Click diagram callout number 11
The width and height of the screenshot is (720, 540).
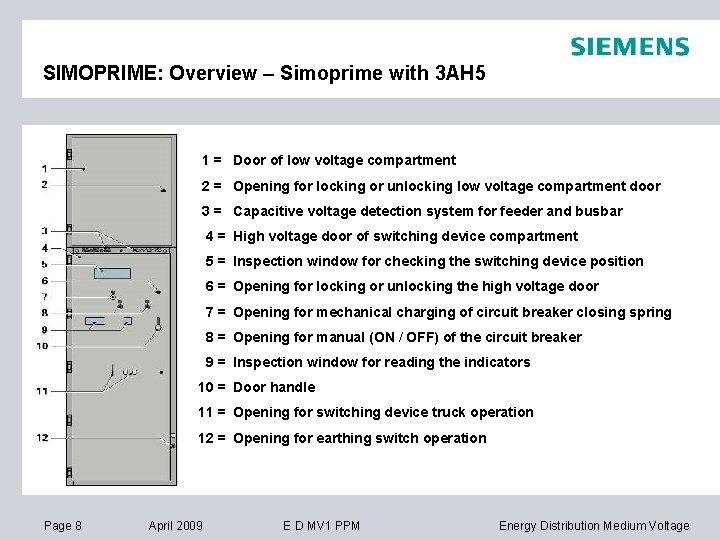[42, 391]
